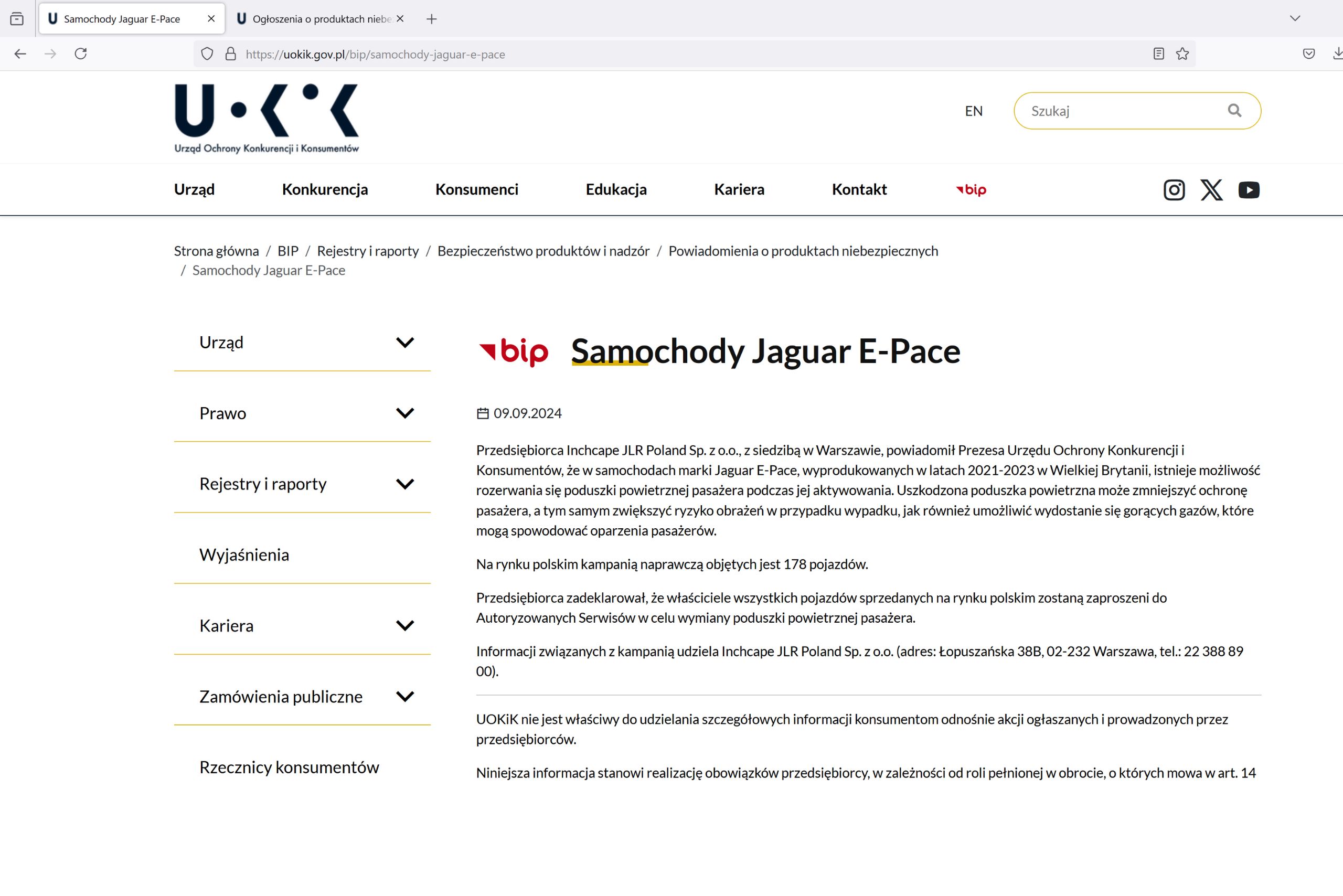Open Rzecznicy konsumentów in the sidebar
Screen dimensions: 1343x896
289,767
